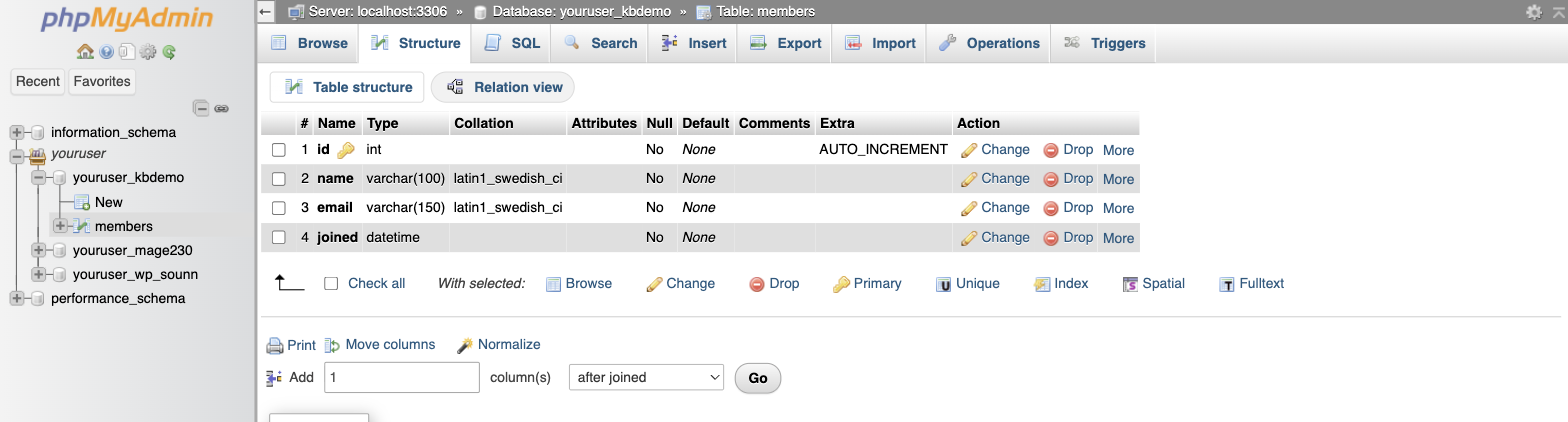
Task: Click the Move columns icon
Action: (333, 345)
